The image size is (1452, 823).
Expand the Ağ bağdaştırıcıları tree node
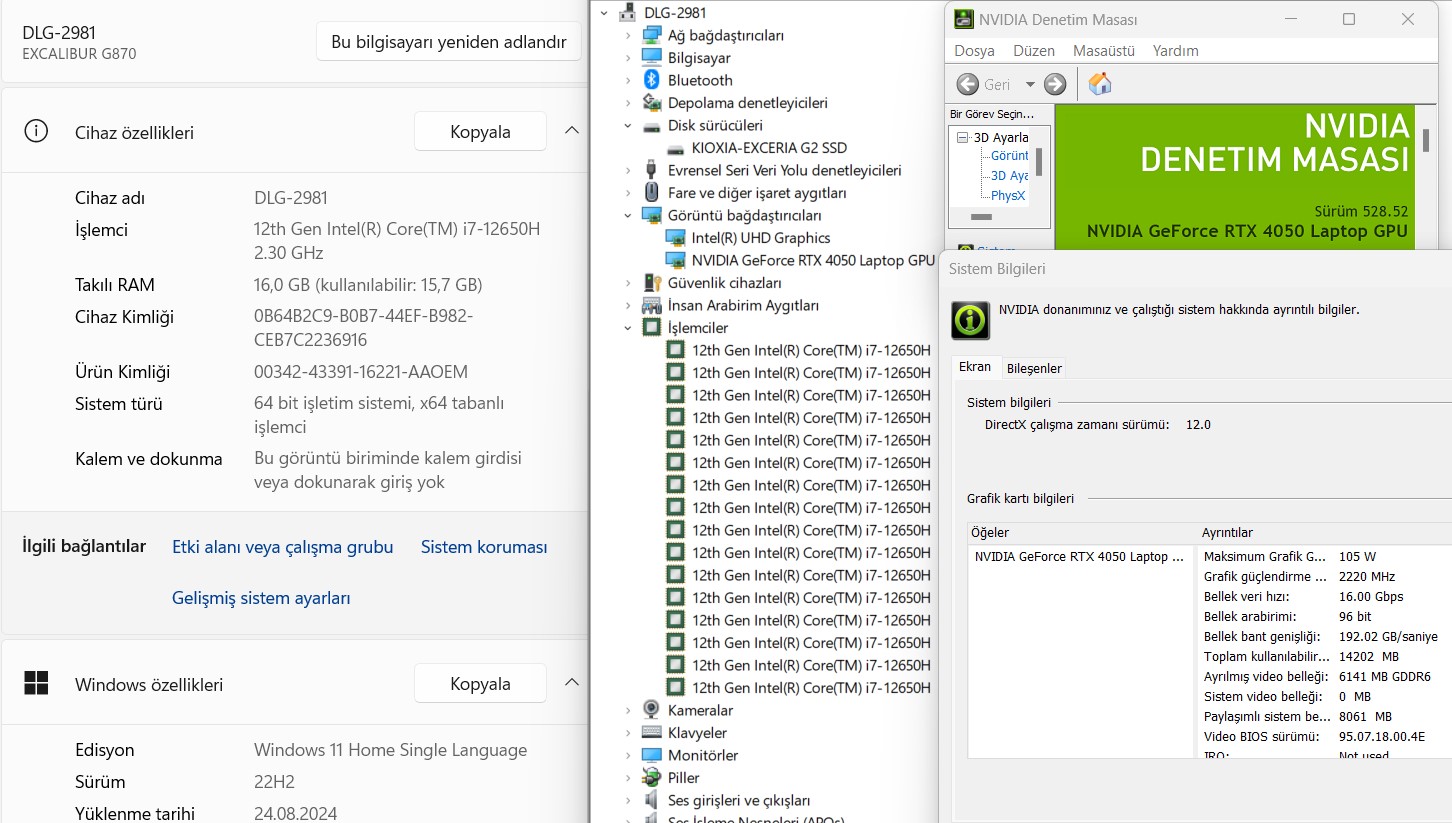628,35
